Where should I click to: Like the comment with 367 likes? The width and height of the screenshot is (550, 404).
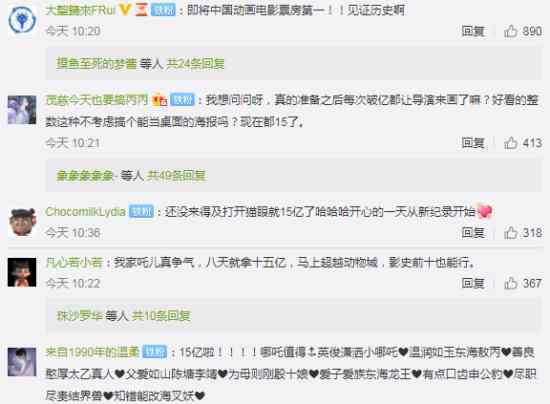[x=511, y=283]
